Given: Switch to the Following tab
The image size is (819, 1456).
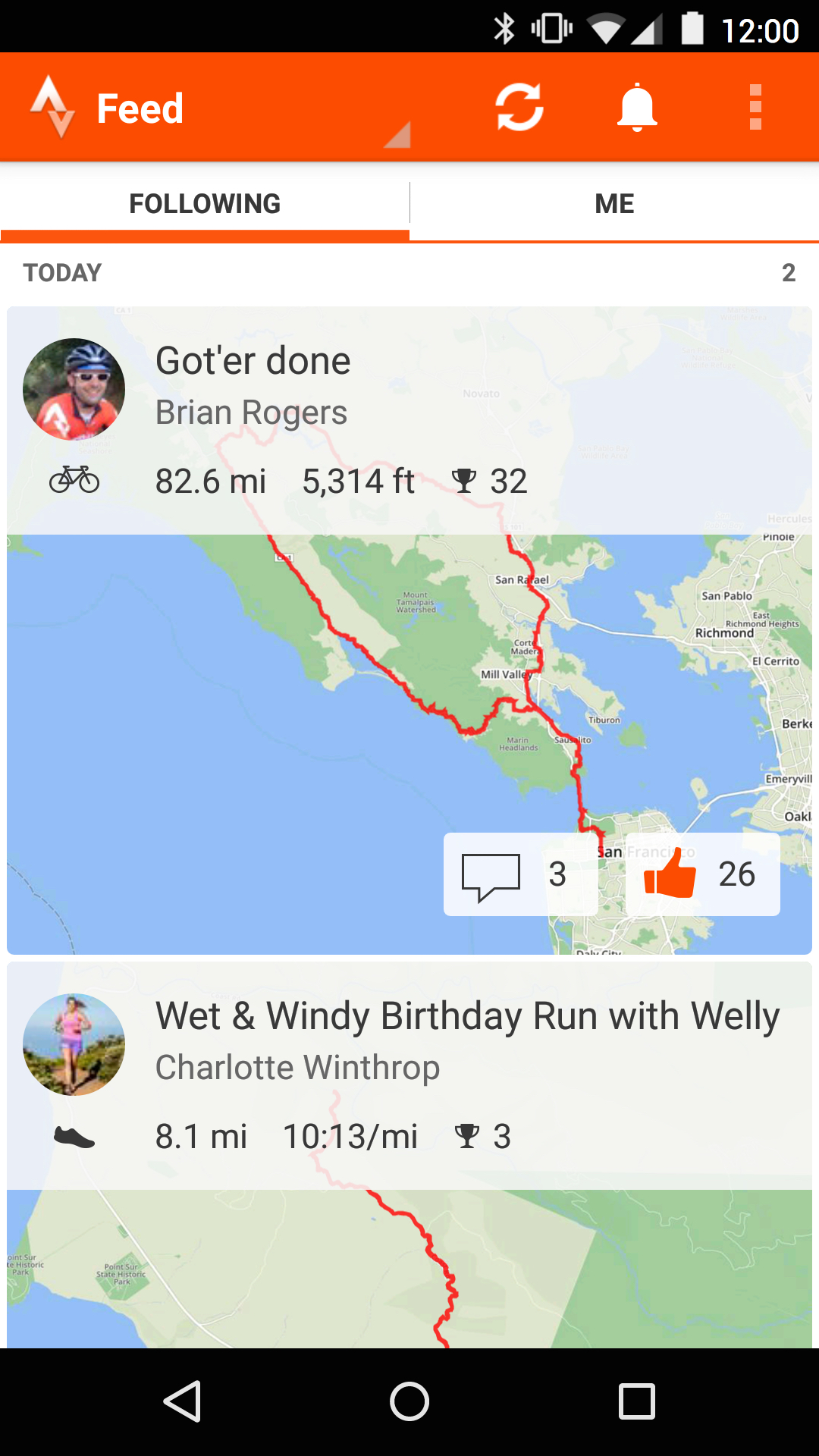Looking at the screenshot, I should pos(205,204).
